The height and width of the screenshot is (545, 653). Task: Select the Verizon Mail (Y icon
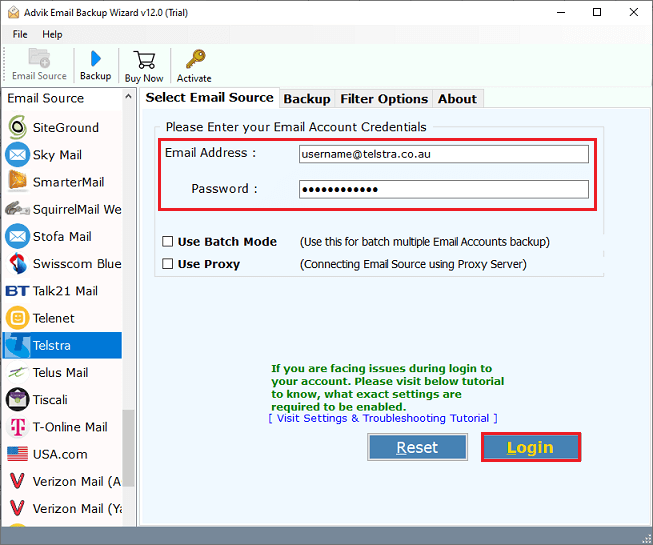pyautogui.click(x=17, y=508)
